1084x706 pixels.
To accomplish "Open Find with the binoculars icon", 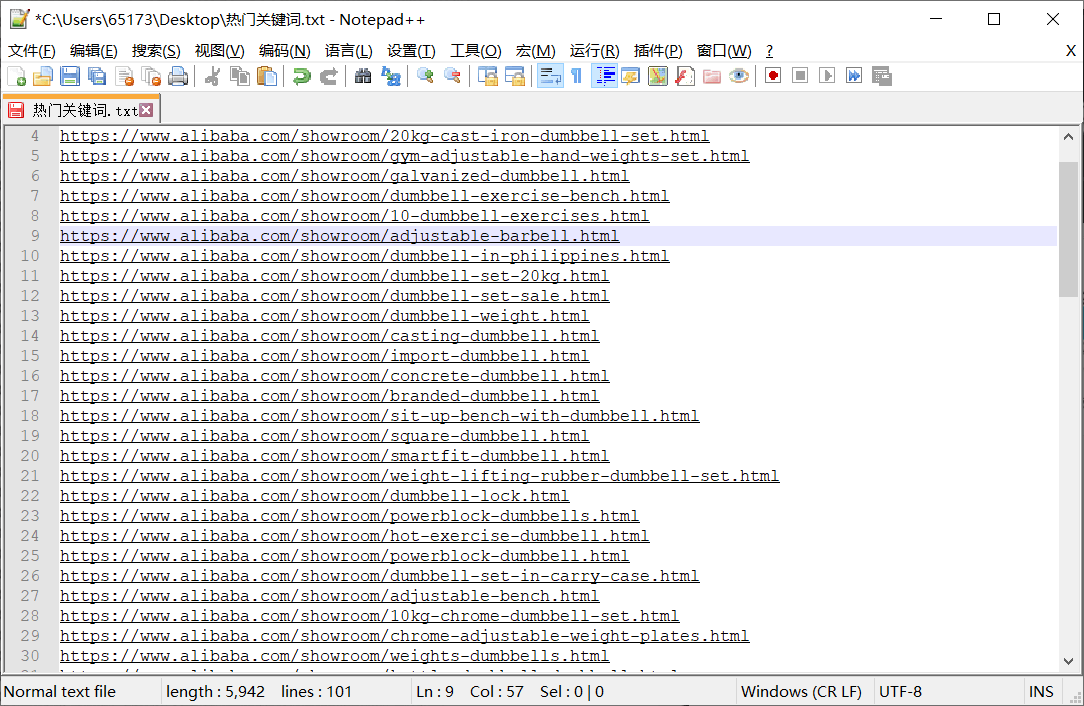I will coord(363,76).
